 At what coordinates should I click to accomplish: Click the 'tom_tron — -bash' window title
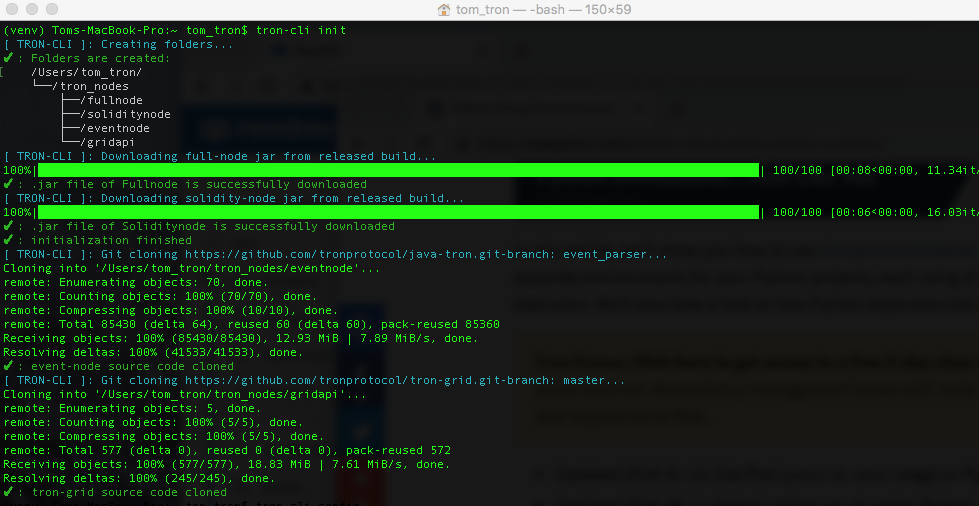point(510,9)
